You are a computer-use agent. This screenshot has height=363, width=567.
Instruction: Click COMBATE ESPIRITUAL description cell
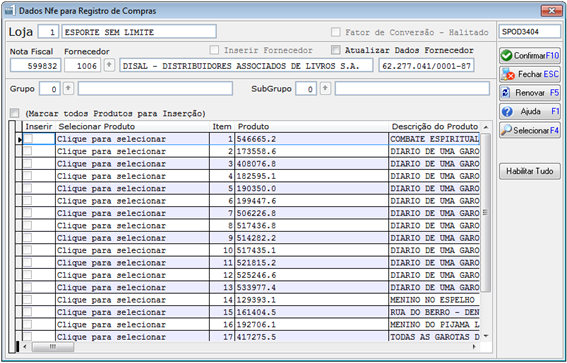point(435,139)
